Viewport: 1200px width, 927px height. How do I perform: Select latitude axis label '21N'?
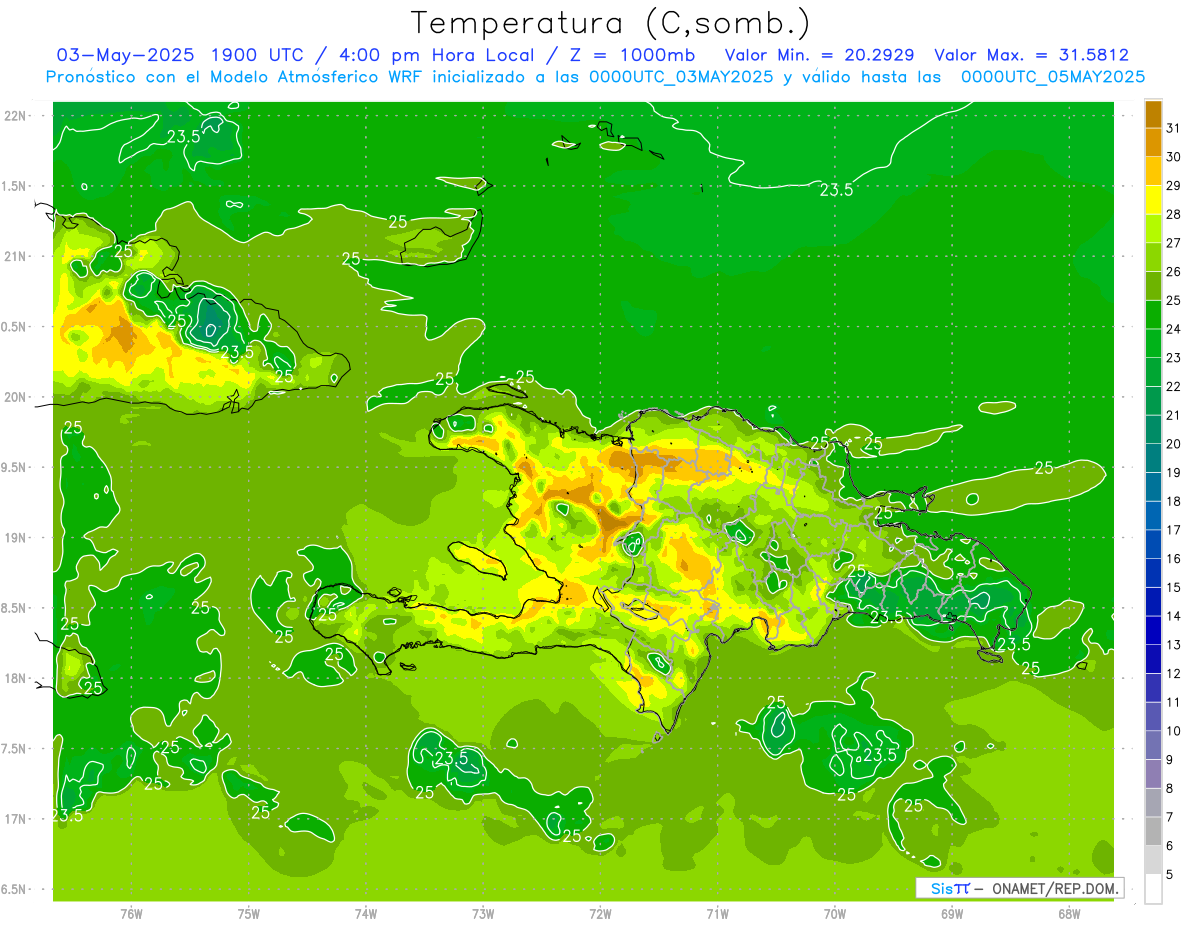pos(16,256)
